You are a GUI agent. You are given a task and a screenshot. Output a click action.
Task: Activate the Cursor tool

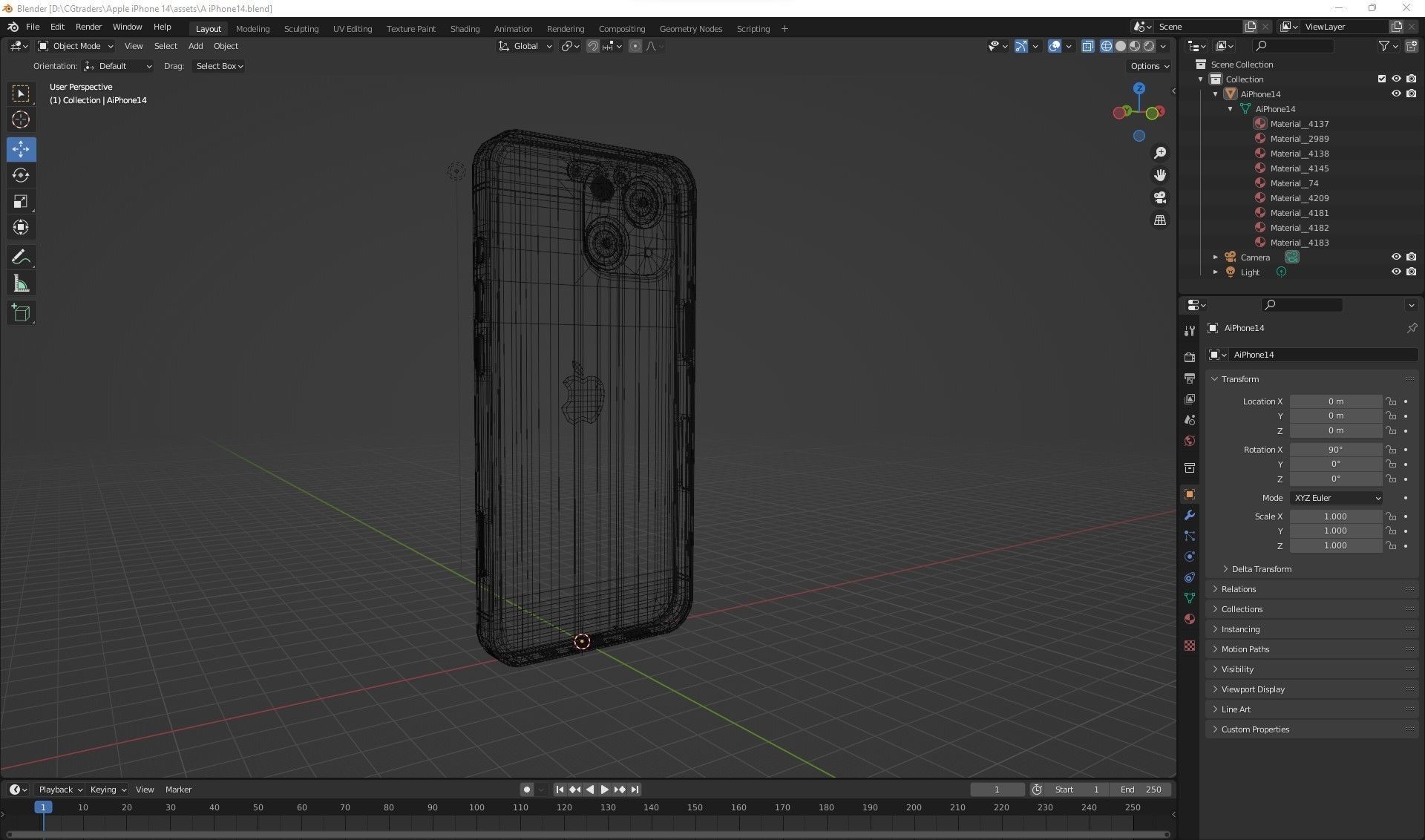[21, 119]
